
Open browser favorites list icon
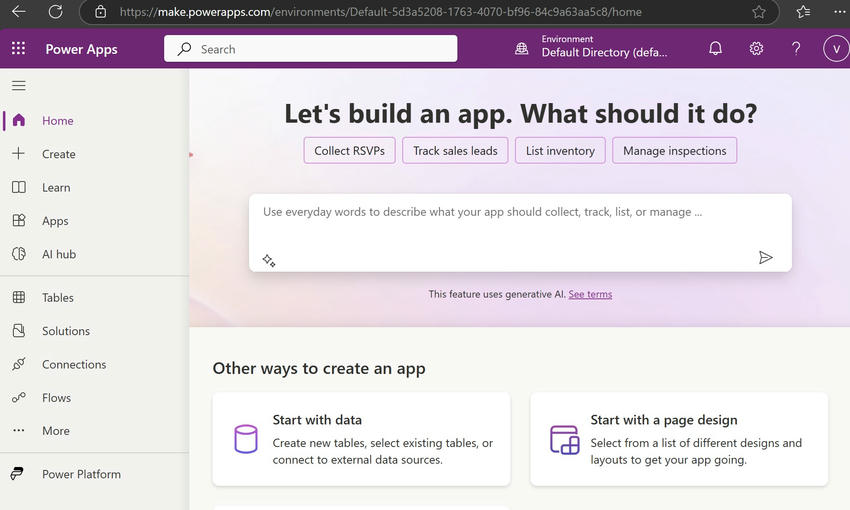pos(803,11)
